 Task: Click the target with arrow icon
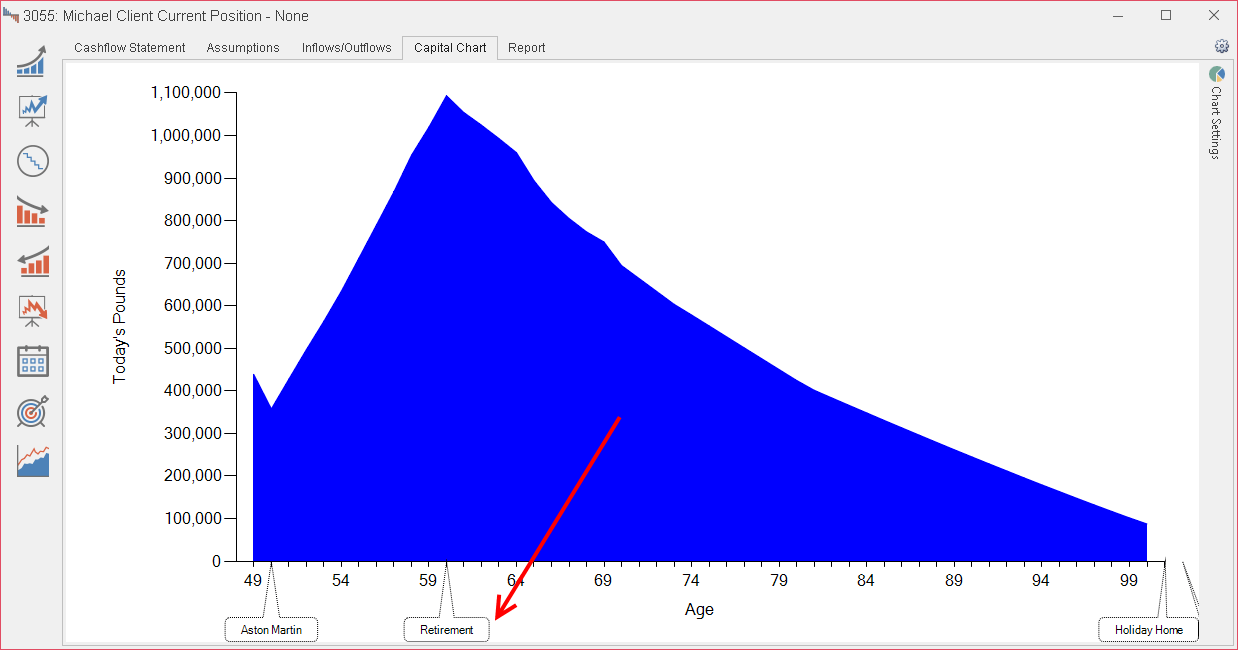pos(32,411)
